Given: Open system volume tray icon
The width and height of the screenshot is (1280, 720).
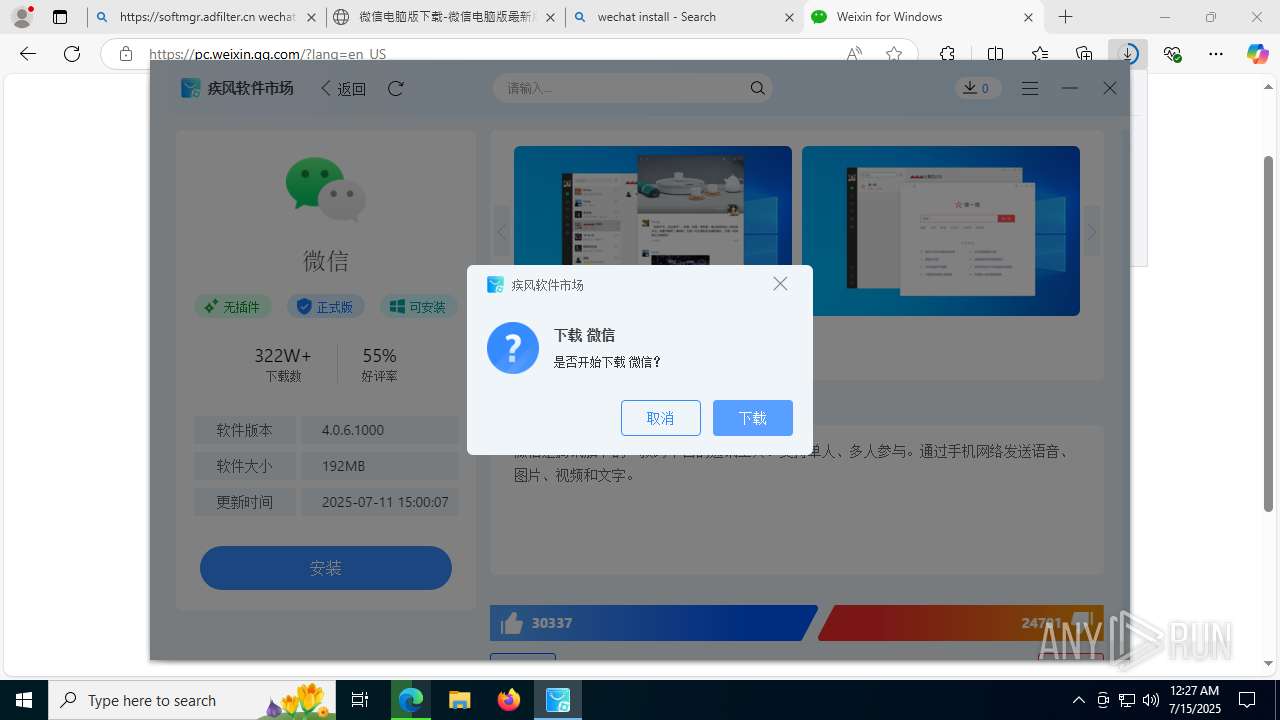Looking at the screenshot, I should click(1150, 700).
